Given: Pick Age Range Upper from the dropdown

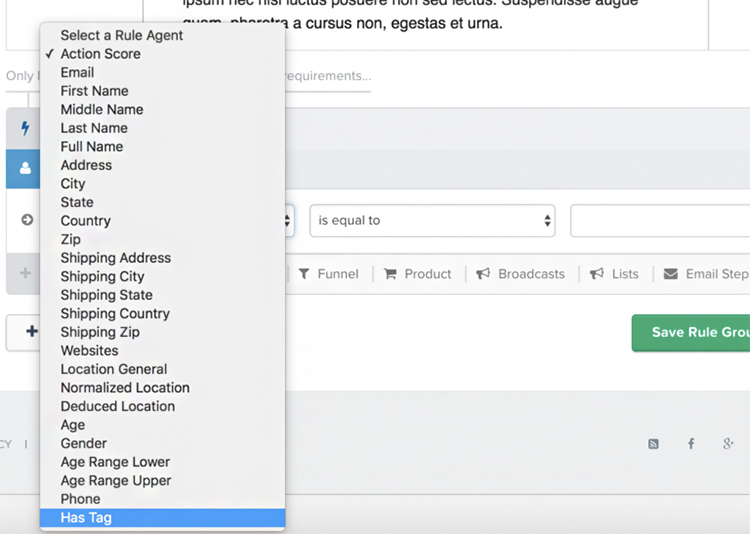Looking at the screenshot, I should pos(163,480).
